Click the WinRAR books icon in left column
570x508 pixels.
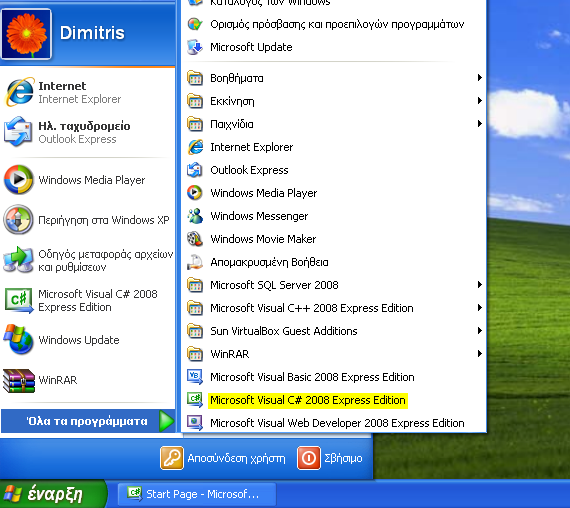click(x=19, y=380)
